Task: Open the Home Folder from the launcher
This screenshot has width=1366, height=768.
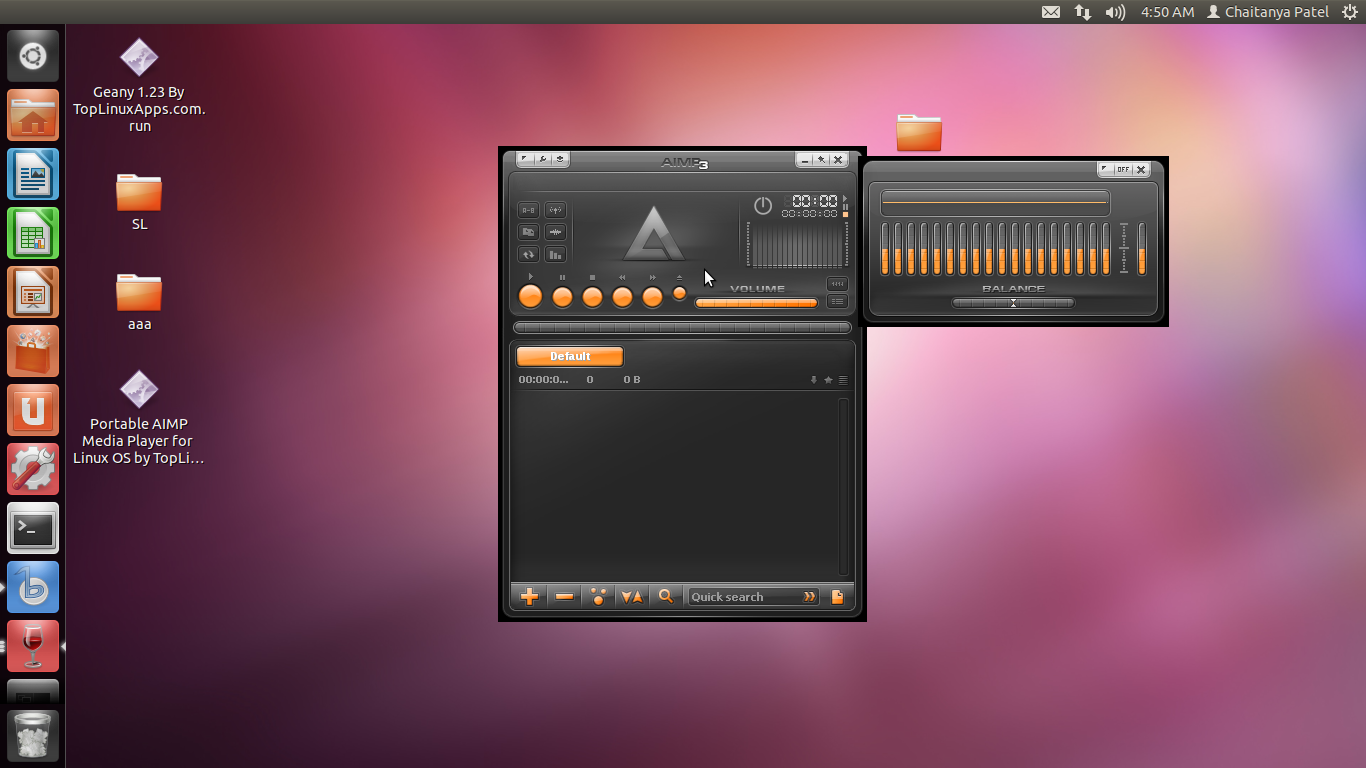Action: click(33, 115)
